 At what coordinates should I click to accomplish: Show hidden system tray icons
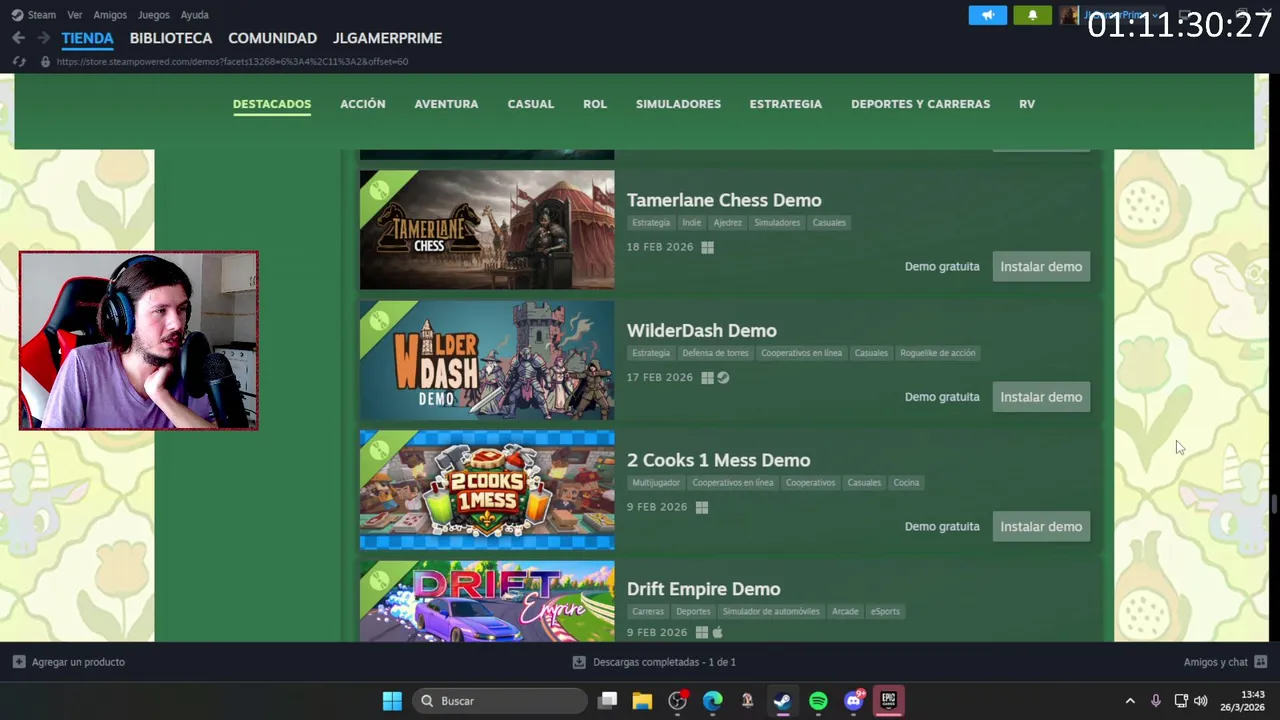[1130, 701]
